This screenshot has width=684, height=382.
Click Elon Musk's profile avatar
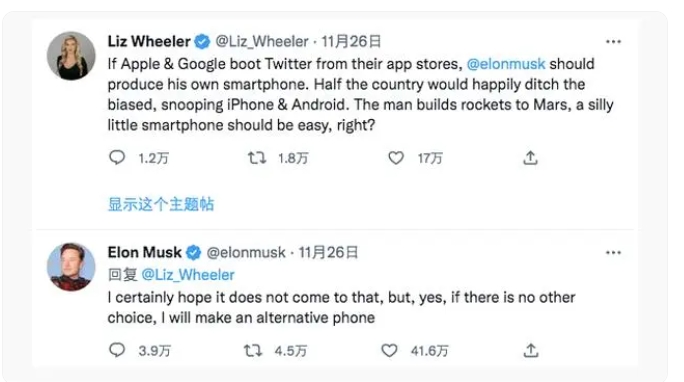point(71,266)
